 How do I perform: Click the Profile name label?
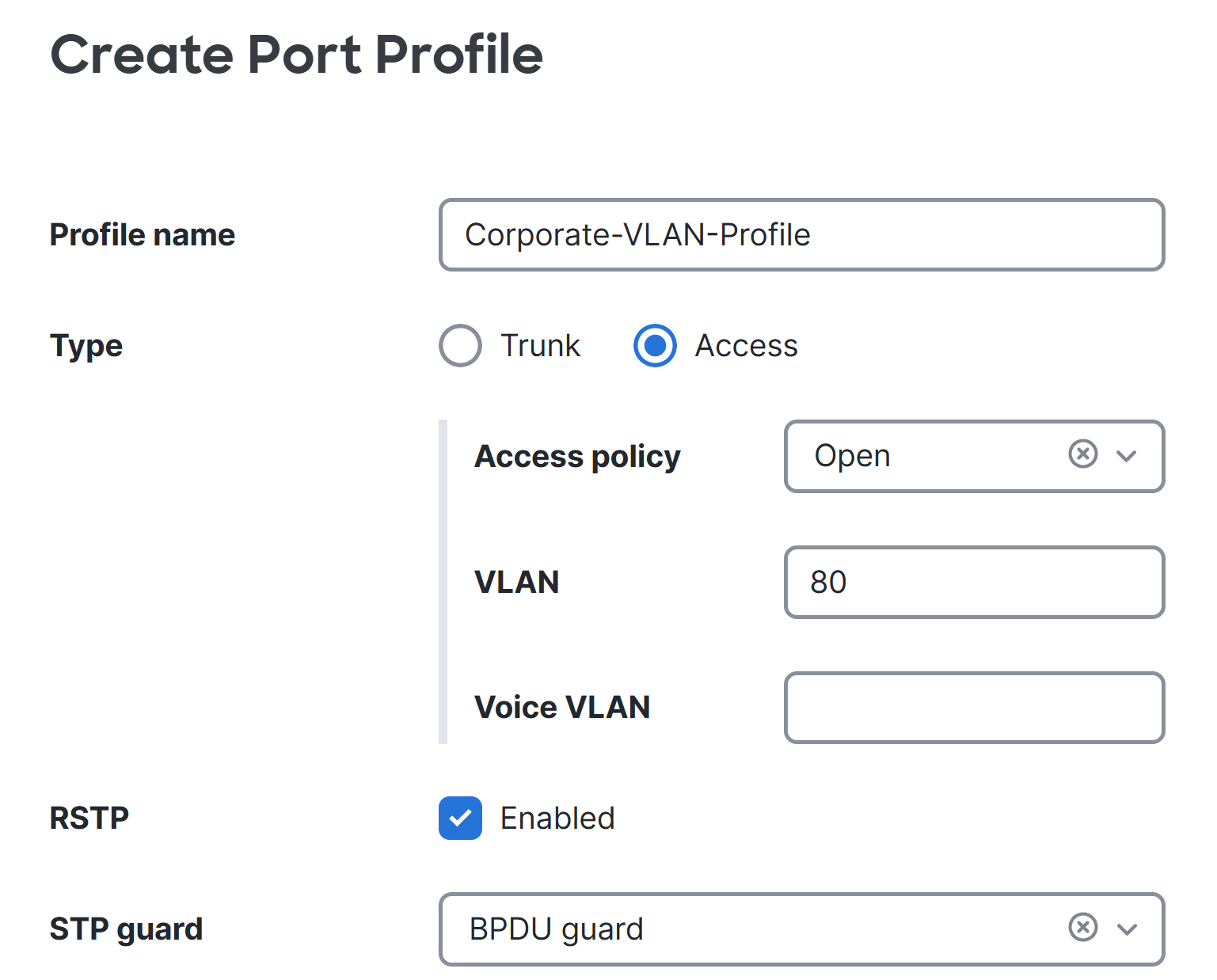coord(143,235)
